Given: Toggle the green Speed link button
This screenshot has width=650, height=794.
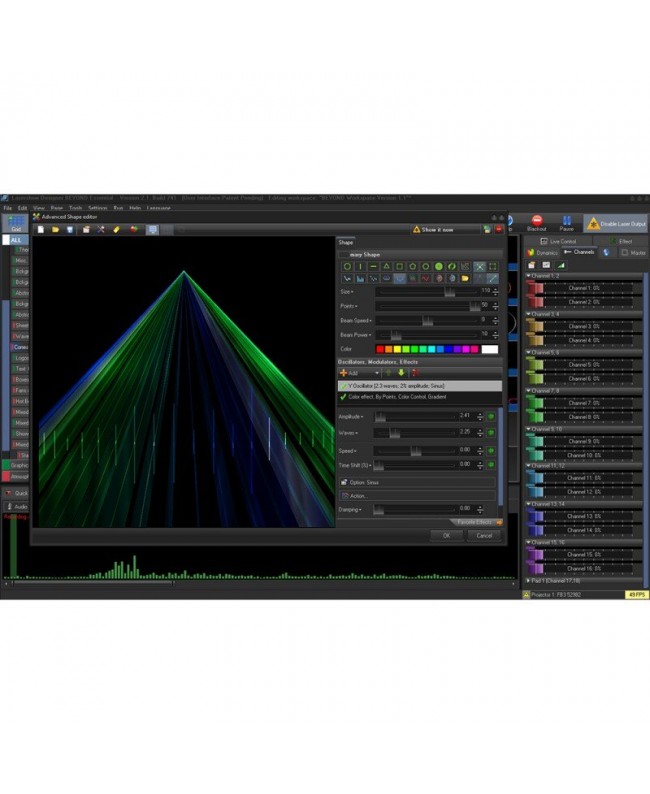Looking at the screenshot, I should [491, 450].
